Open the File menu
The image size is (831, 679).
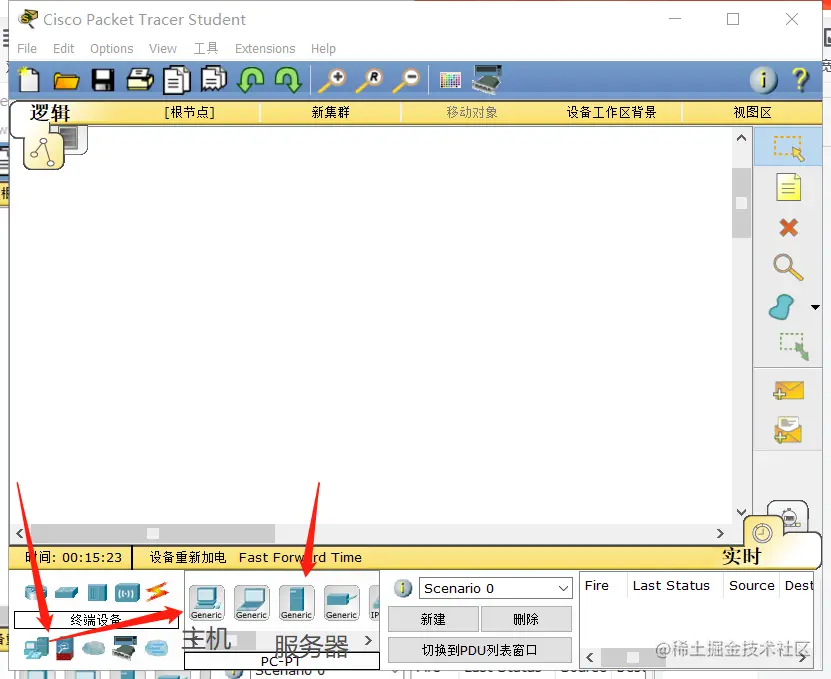(x=27, y=49)
